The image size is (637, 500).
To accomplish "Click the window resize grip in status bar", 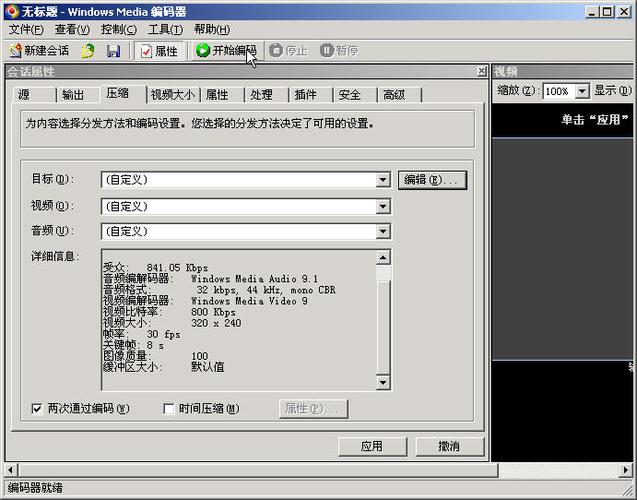I will (628, 490).
